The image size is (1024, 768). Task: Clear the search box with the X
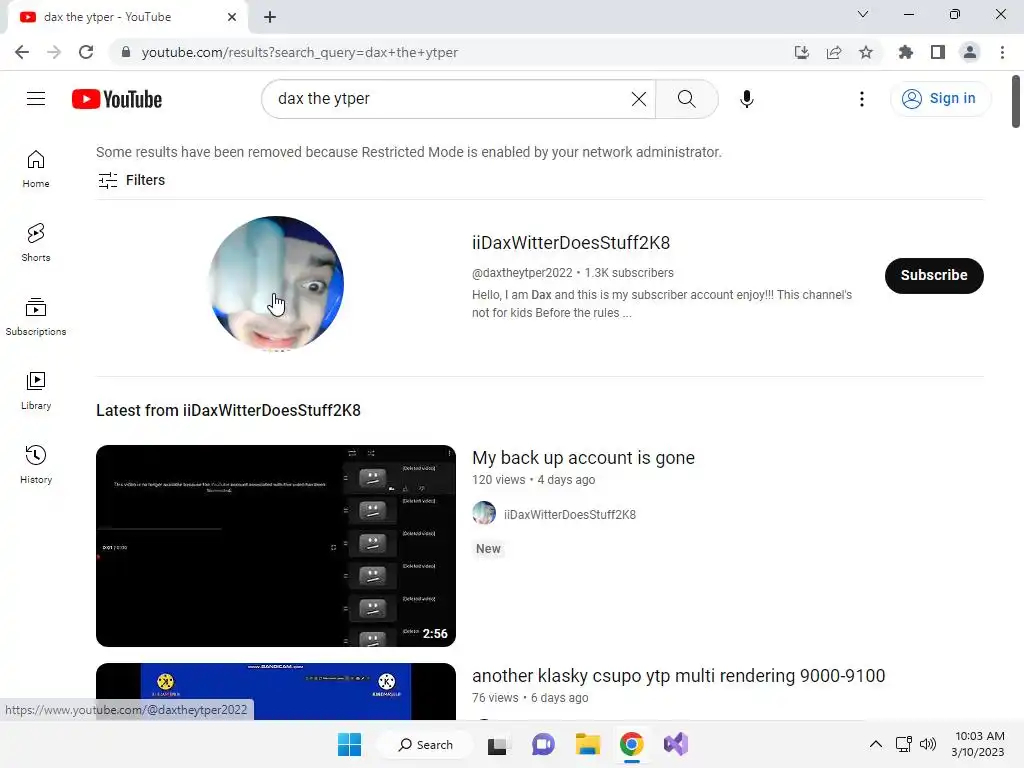point(639,99)
